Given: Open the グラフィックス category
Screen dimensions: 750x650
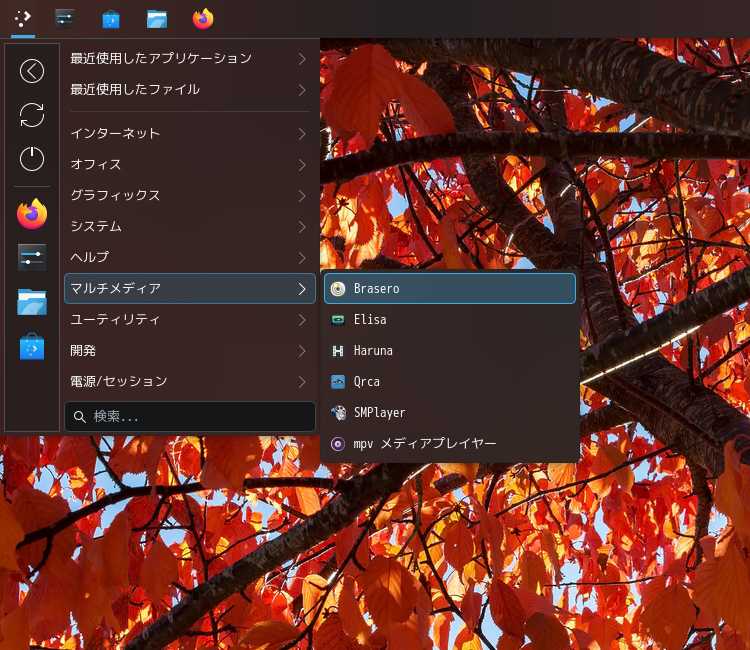Looking at the screenshot, I should click(x=190, y=196).
